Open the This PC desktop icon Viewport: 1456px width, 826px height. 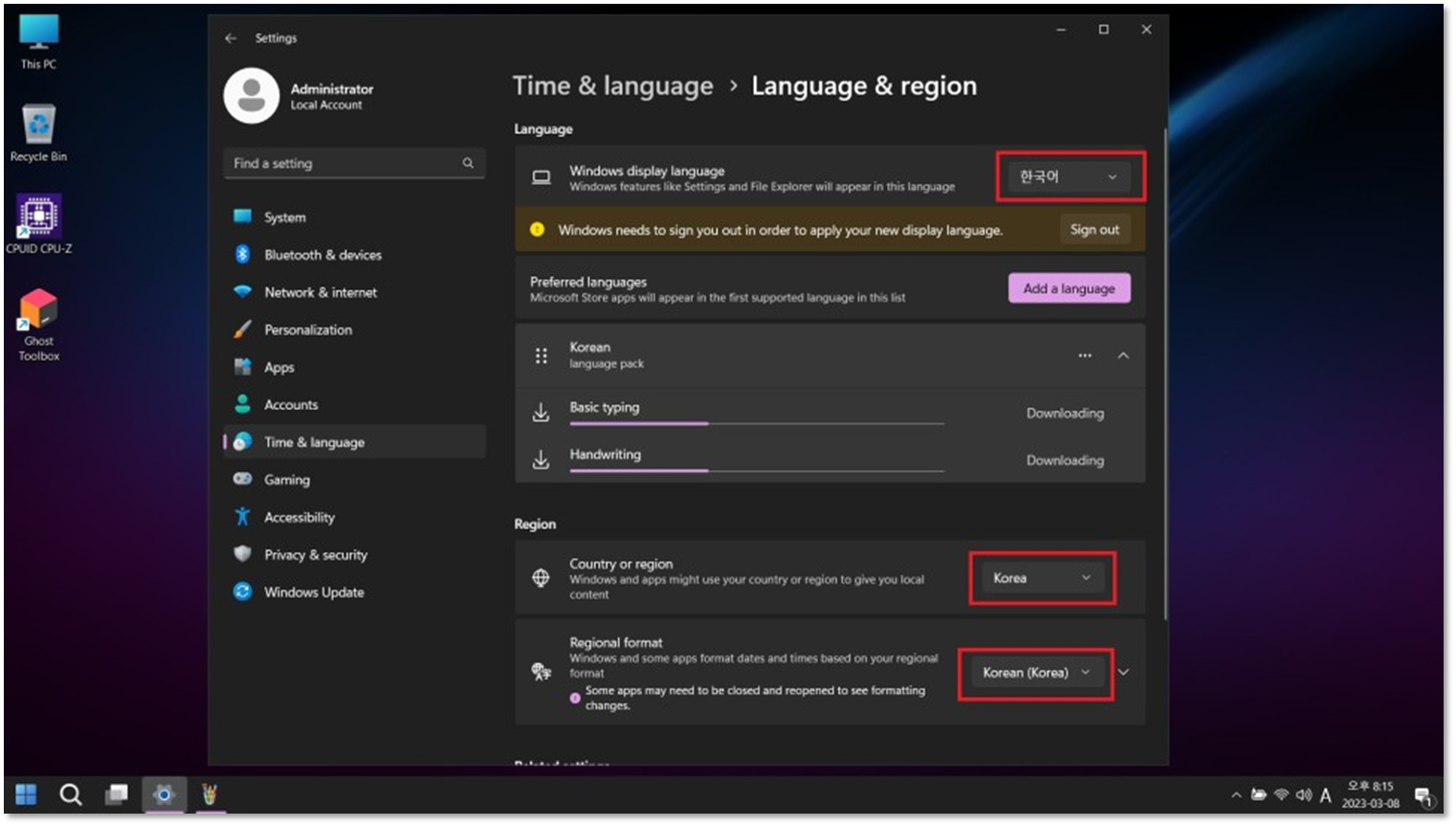(x=38, y=42)
